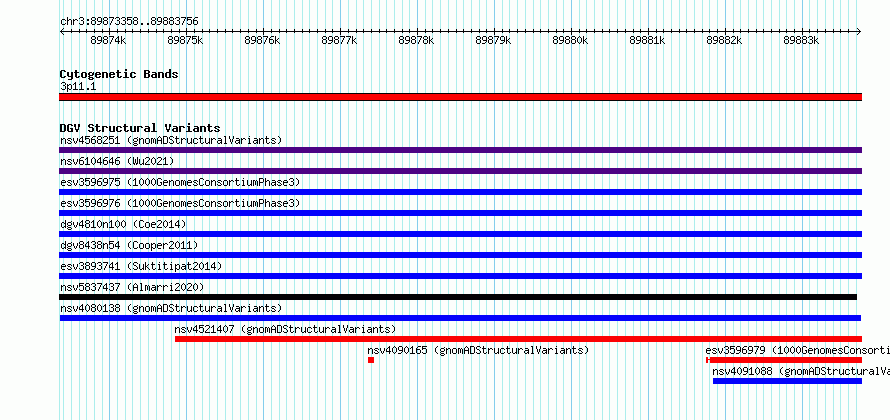890x420 pixels.
Task: Click the 89881k ruler tick label
Action: [647, 40]
